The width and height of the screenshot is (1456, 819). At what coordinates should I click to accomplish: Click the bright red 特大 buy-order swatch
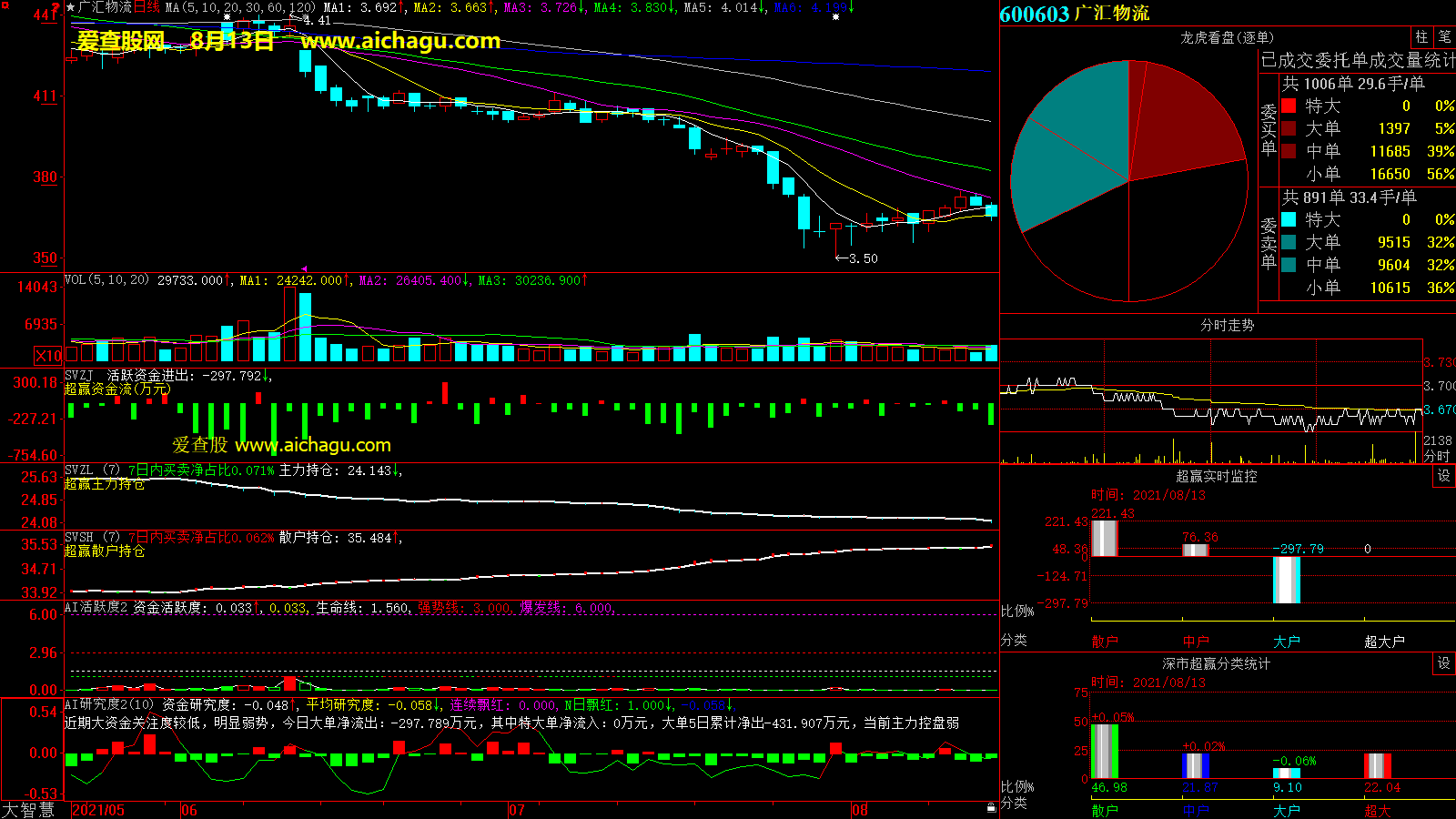click(1289, 106)
